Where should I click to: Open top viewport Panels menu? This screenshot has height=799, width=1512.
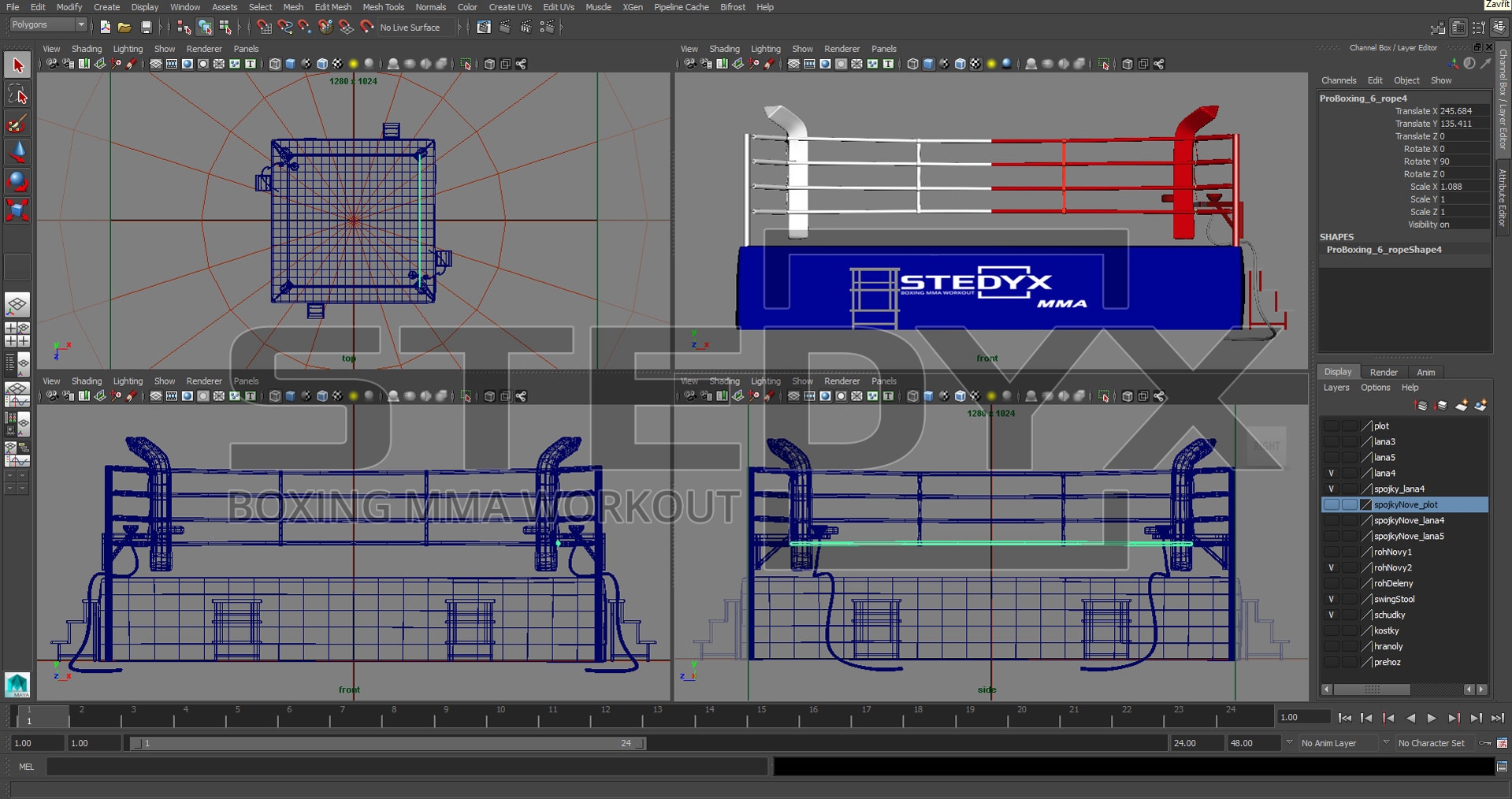[x=246, y=49]
